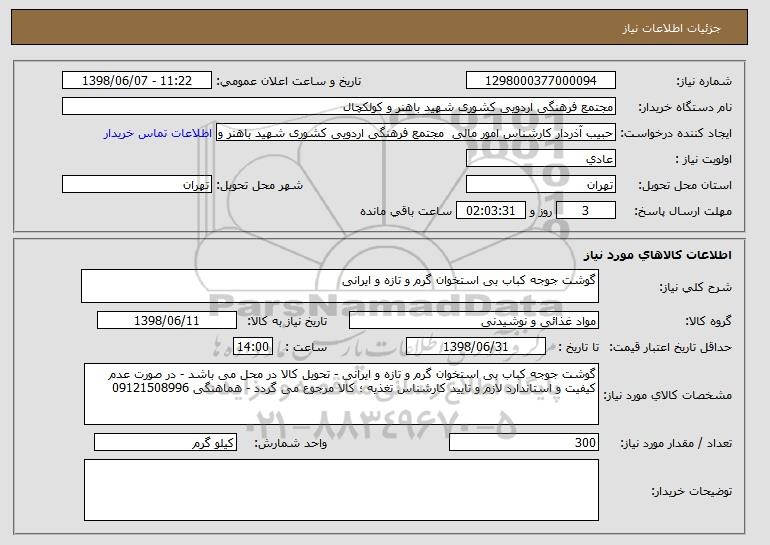Click the ساعت field showing 14:00

coord(253,347)
